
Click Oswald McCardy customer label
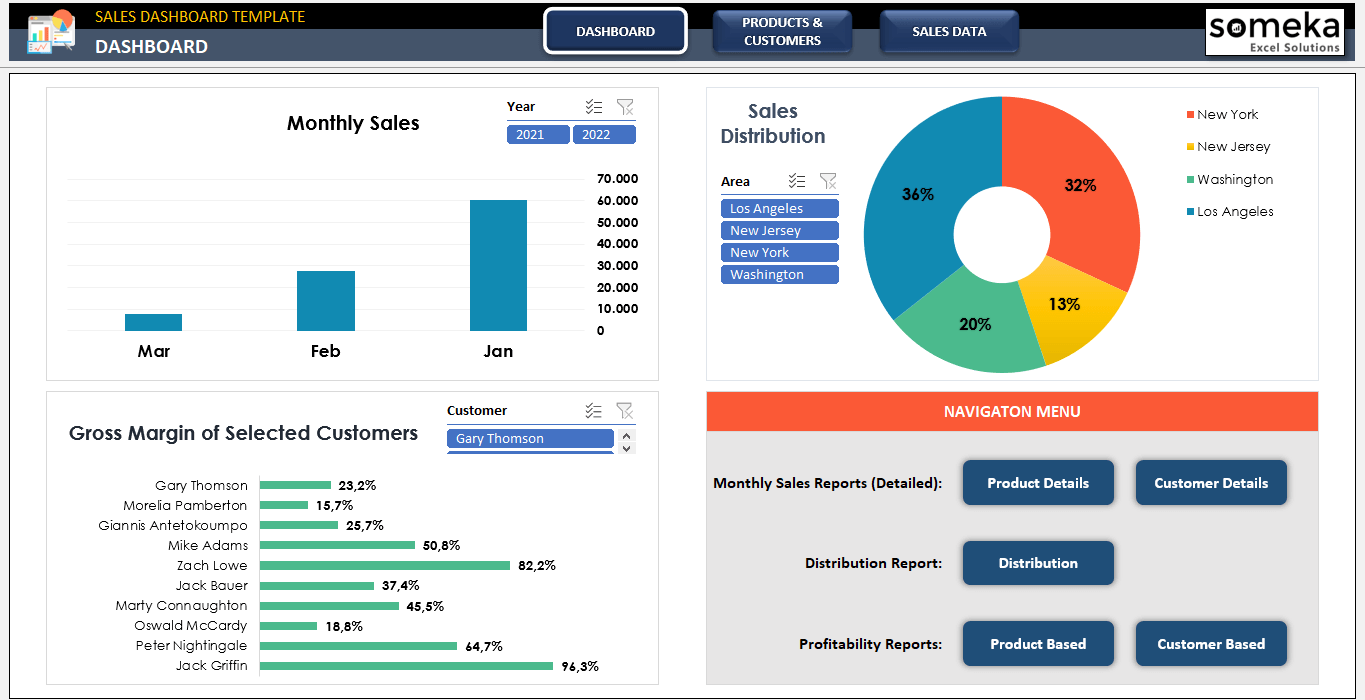tap(191, 625)
